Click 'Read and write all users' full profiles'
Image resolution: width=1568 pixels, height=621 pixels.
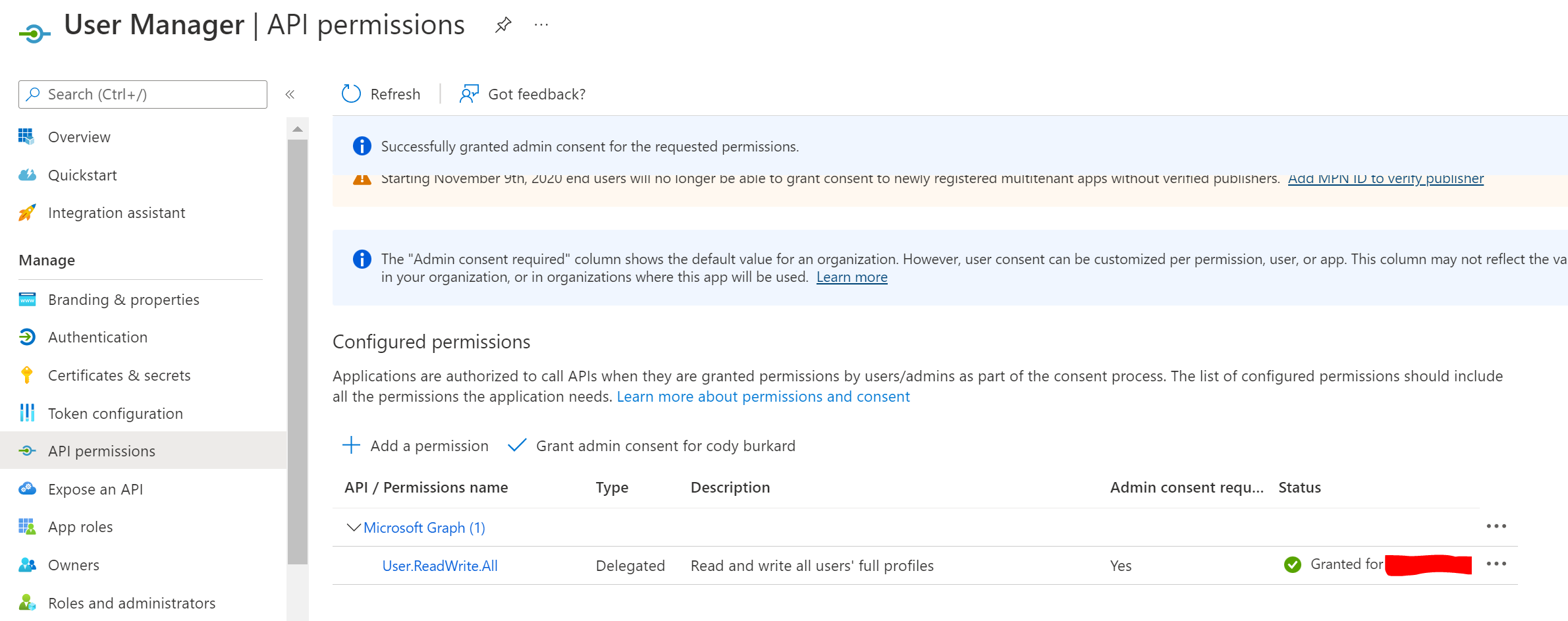pos(812,566)
